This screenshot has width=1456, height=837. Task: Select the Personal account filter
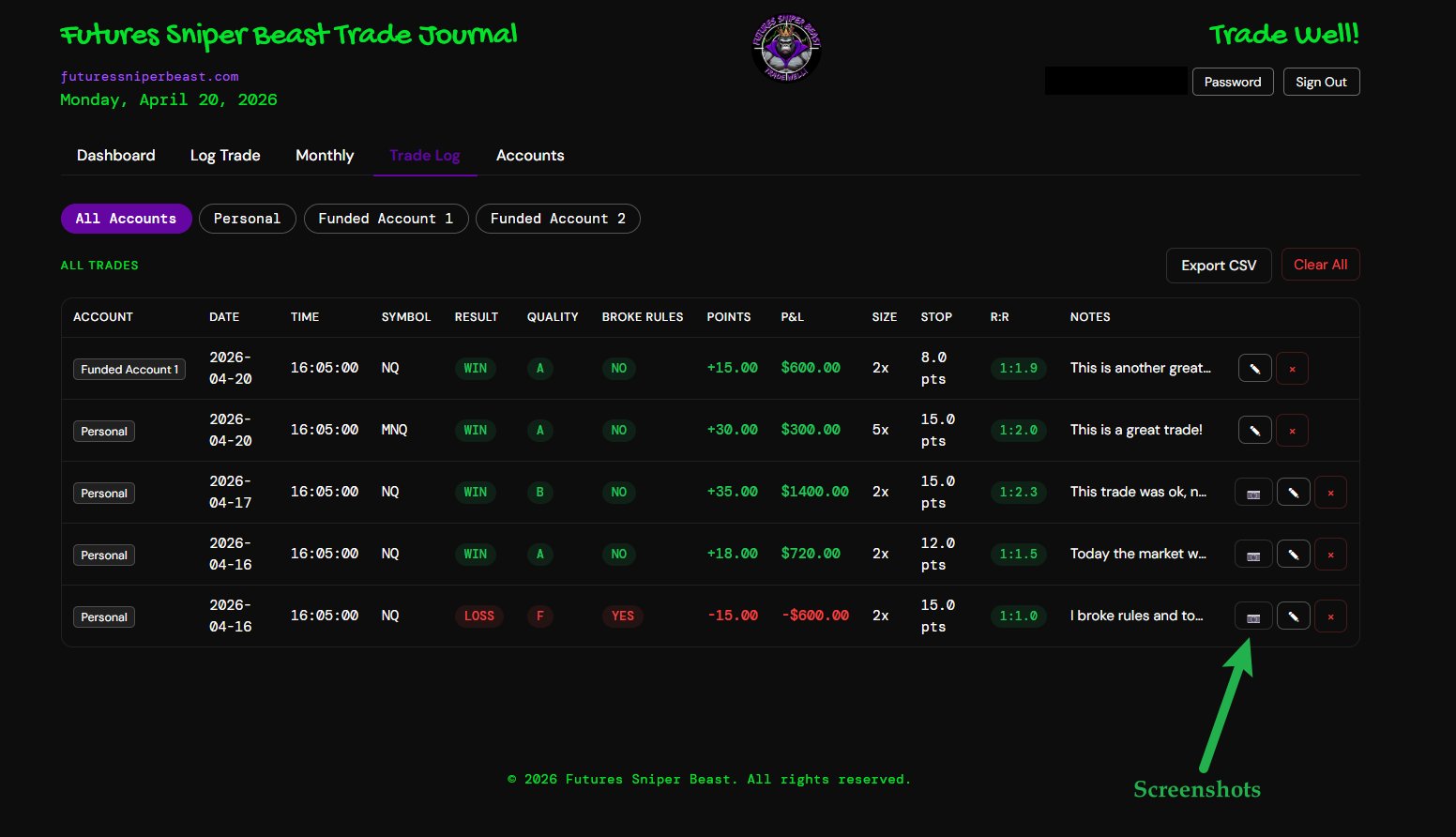pyautogui.click(x=247, y=218)
